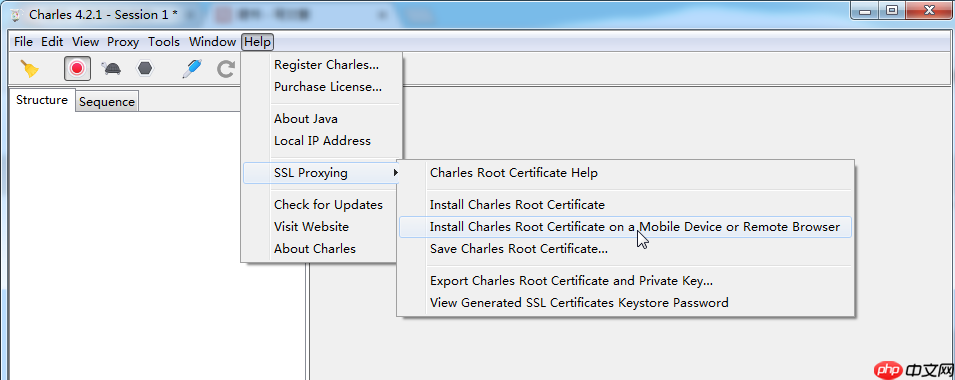Open the Window menu

click(212, 42)
